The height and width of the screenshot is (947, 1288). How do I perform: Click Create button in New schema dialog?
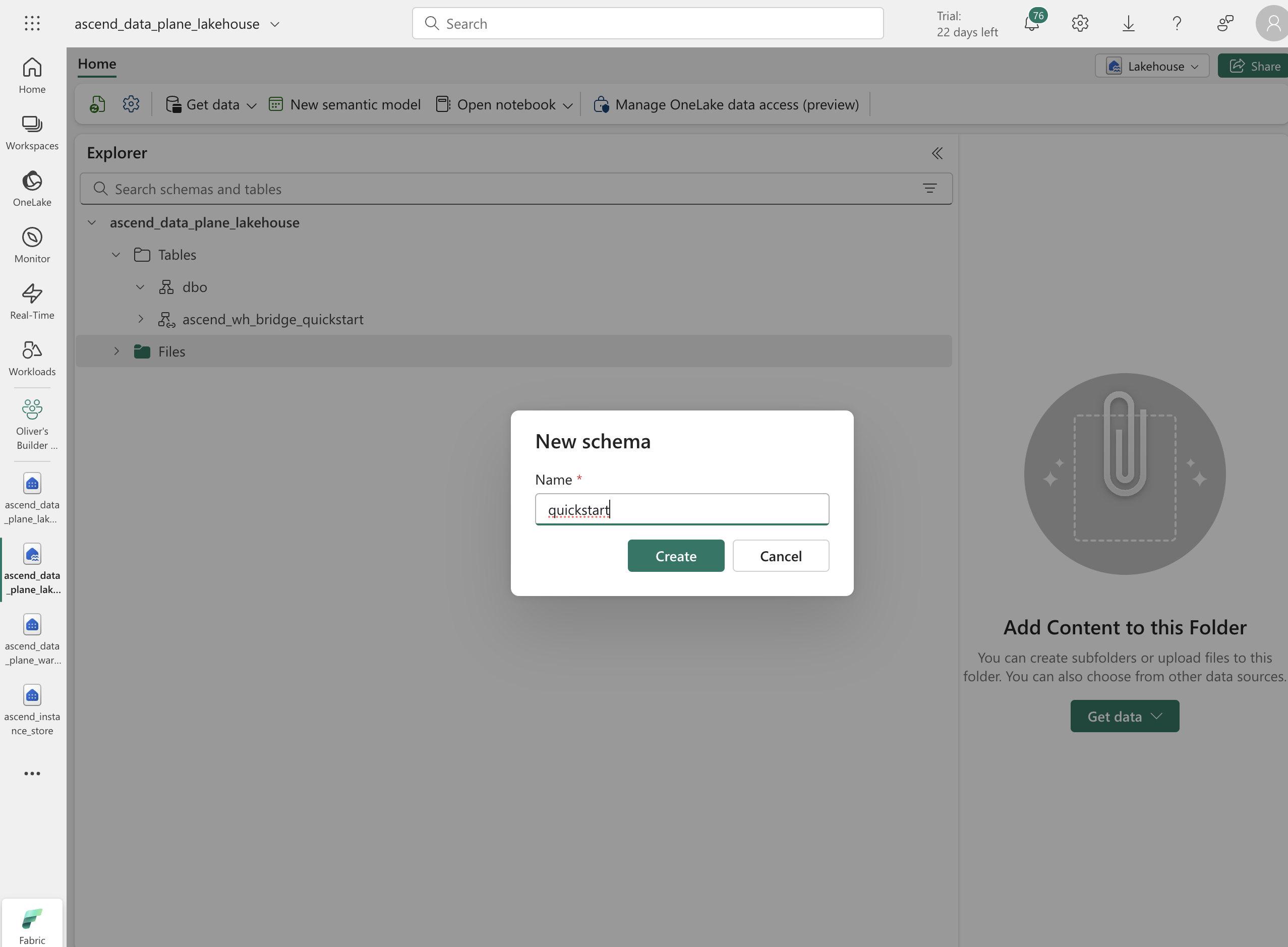tap(676, 555)
